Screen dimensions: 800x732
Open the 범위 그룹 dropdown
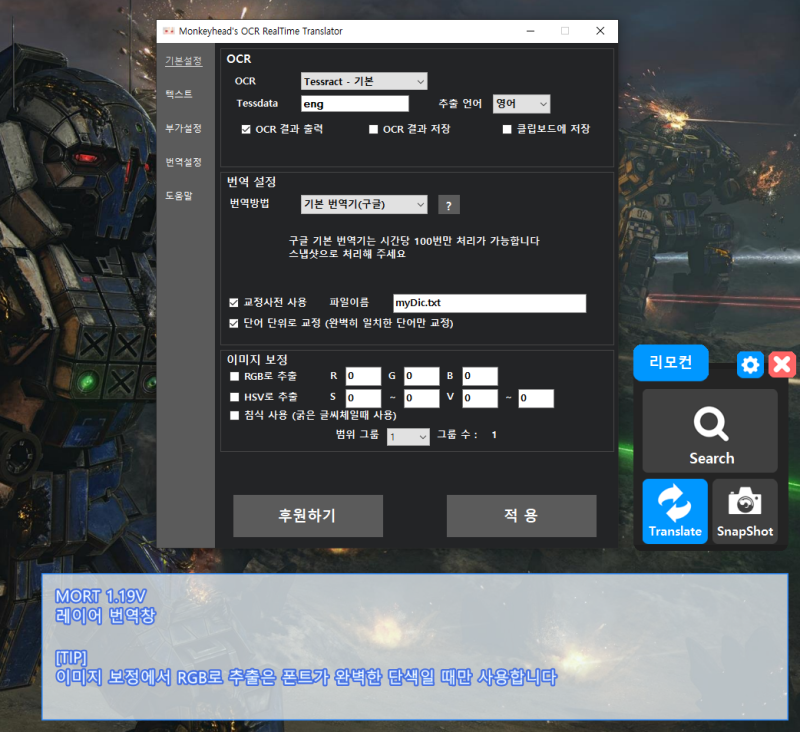[408, 437]
